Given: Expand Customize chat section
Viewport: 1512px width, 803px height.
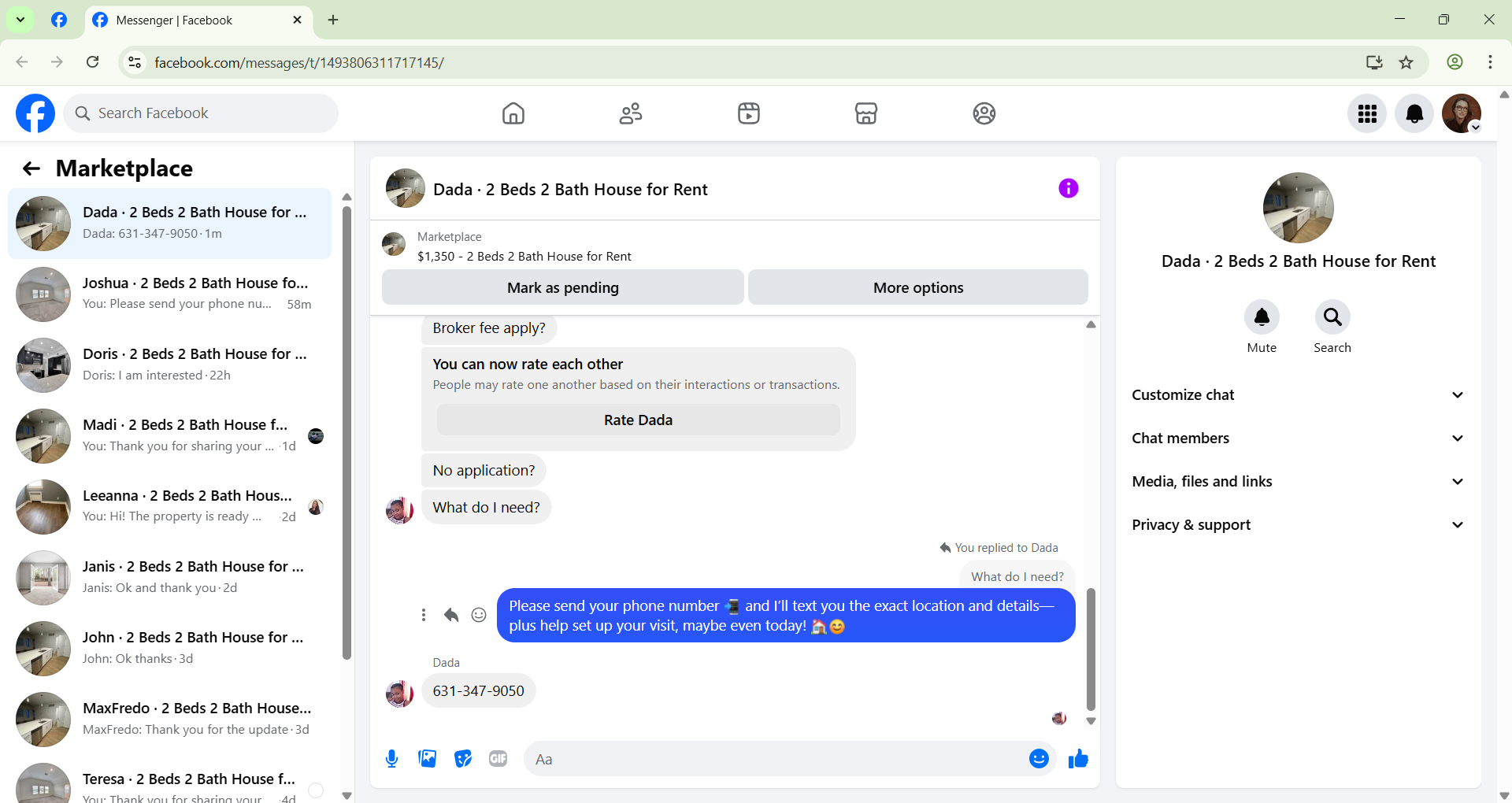Looking at the screenshot, I should tap(1298, 395).
